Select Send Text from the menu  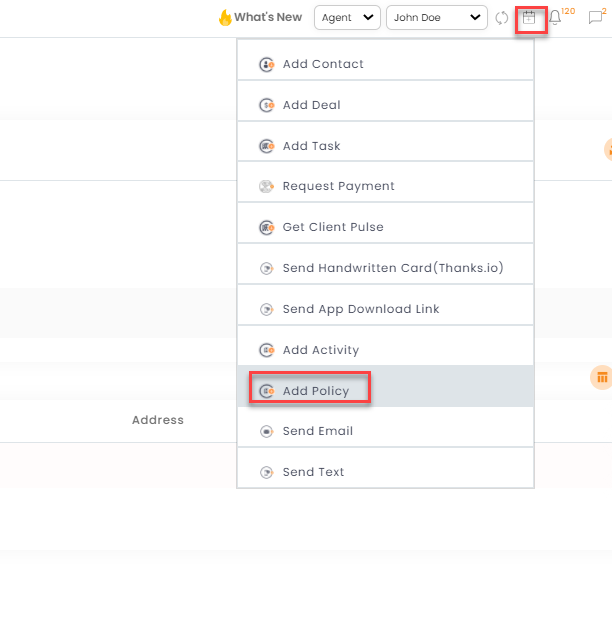[385, 472]
